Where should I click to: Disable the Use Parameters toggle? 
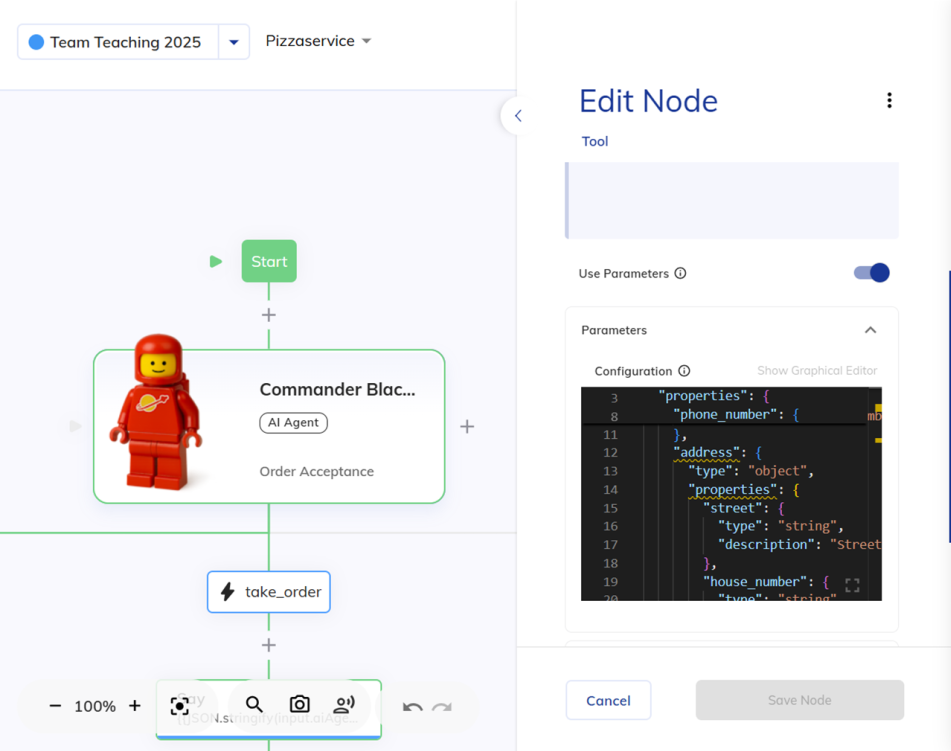pyautogui.click(x=871, y=273)
